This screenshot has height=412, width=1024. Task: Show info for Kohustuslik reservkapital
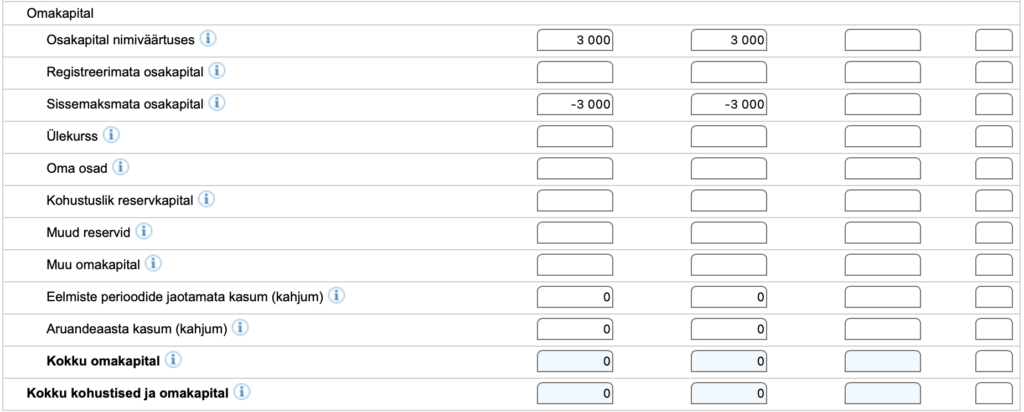pos(207,200)
